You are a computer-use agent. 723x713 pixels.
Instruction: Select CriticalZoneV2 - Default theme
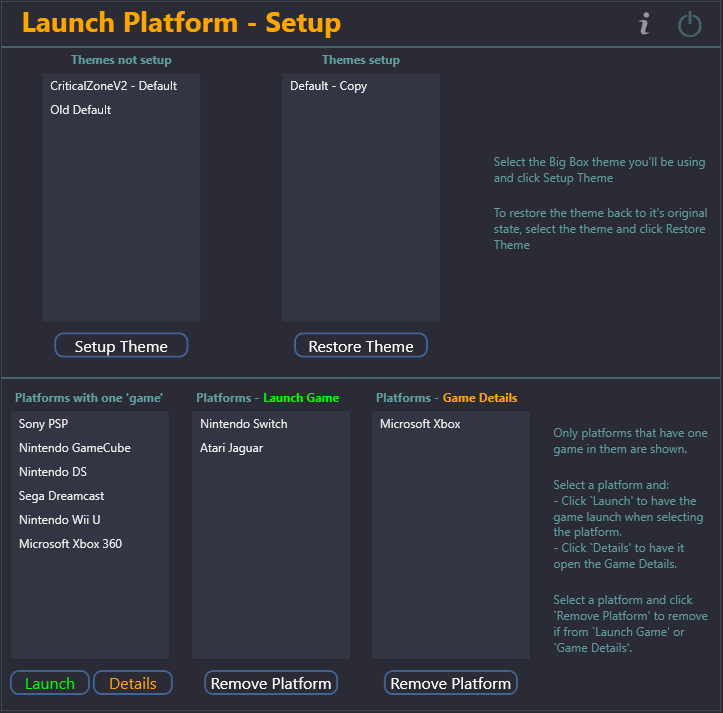tap(114, 86)
